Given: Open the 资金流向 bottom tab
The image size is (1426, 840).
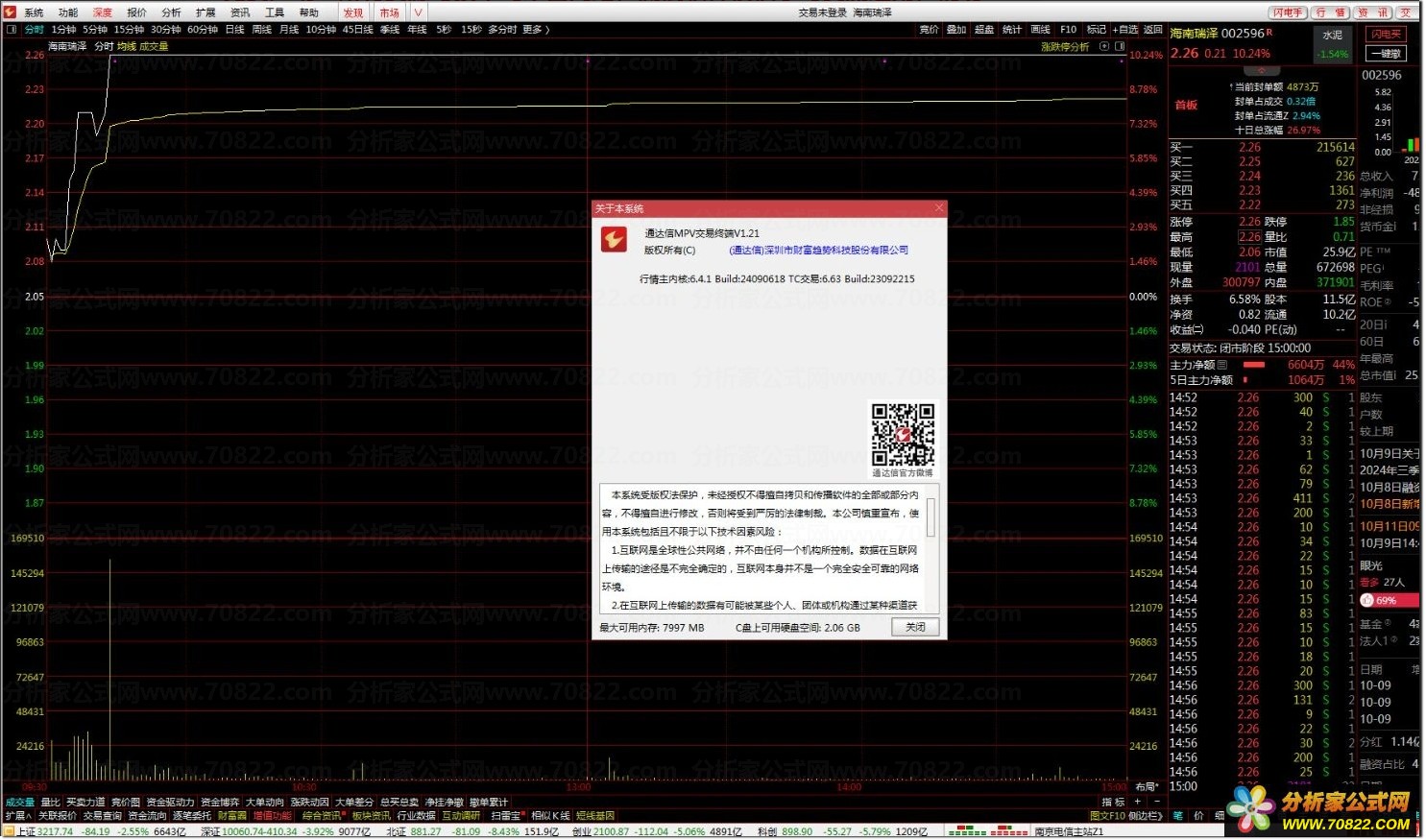Looking at the screenshot, I should [x=147, y=816].
